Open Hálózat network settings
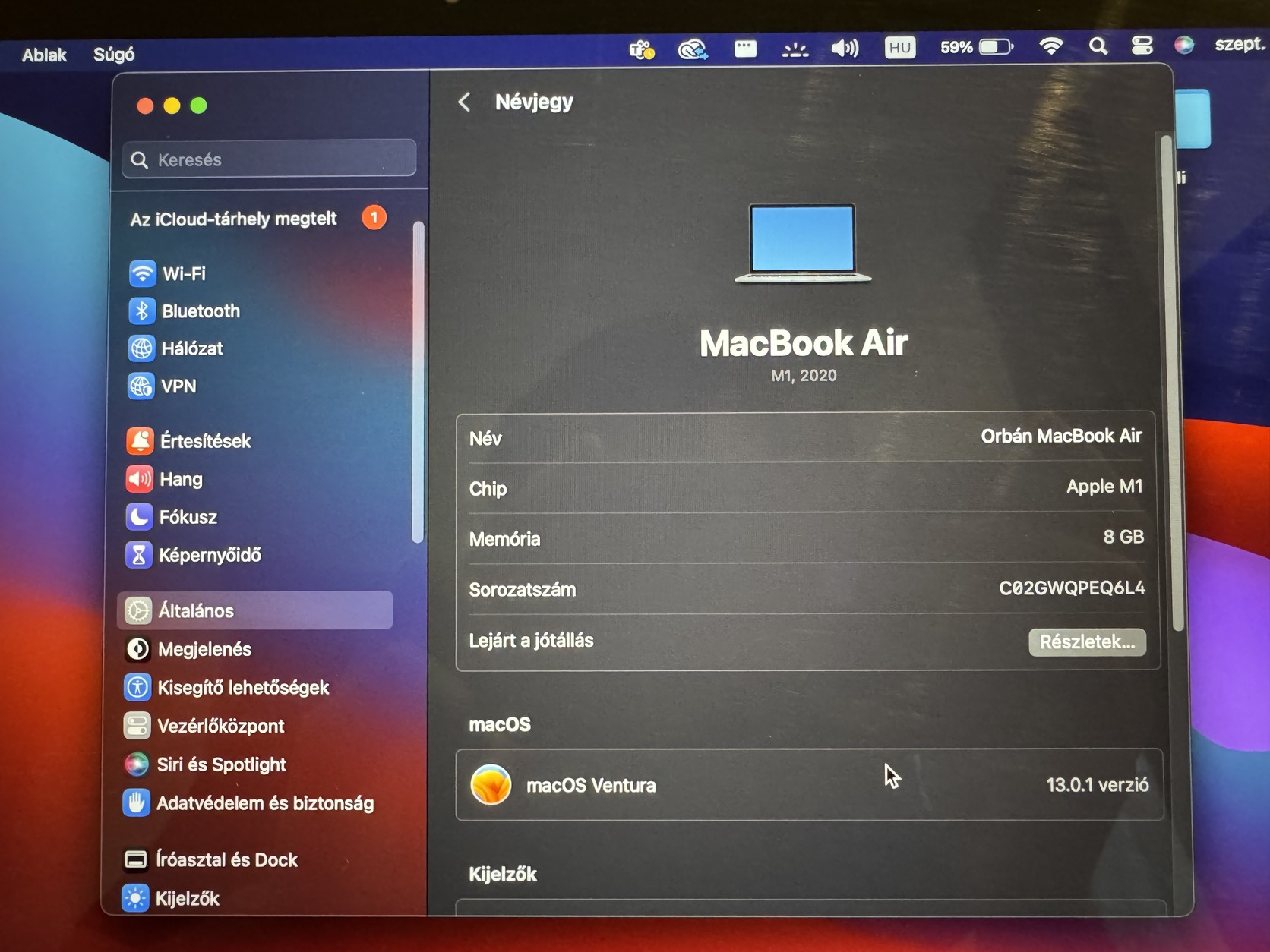The image size is (1270, 952). 176,348
